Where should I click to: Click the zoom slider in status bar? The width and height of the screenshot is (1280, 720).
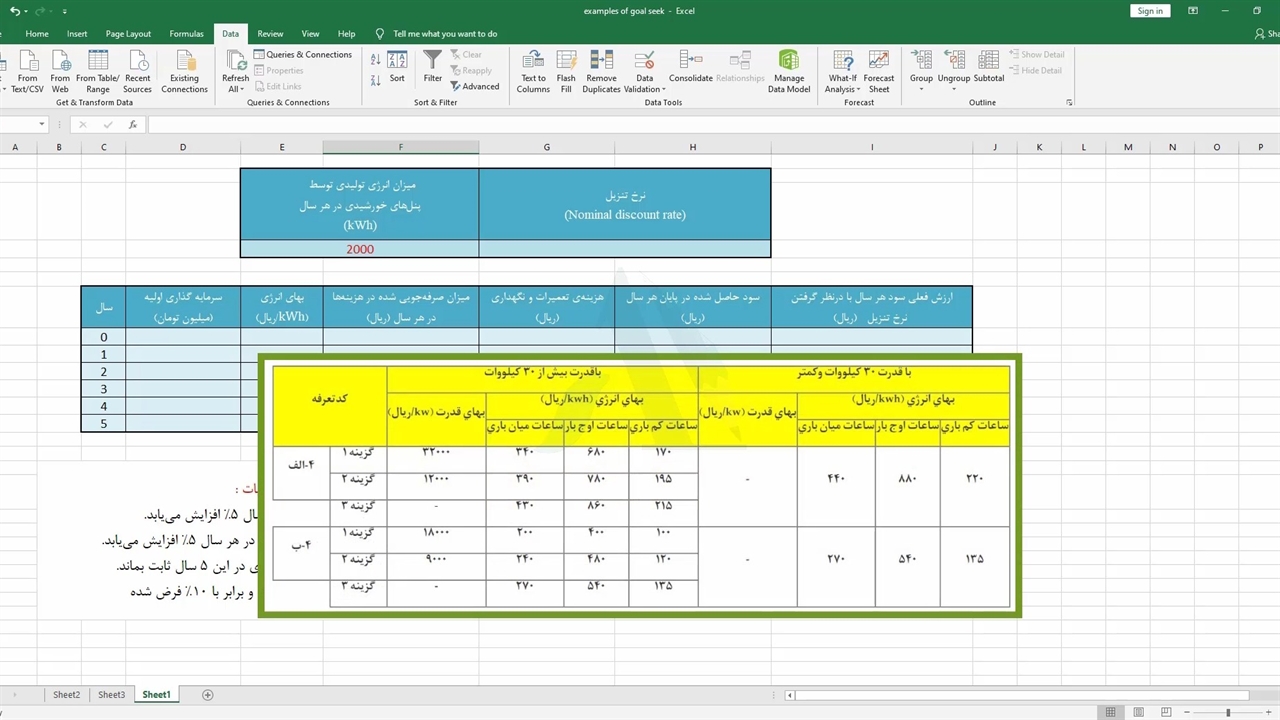pyautogui.click(x=1228, y=712)
